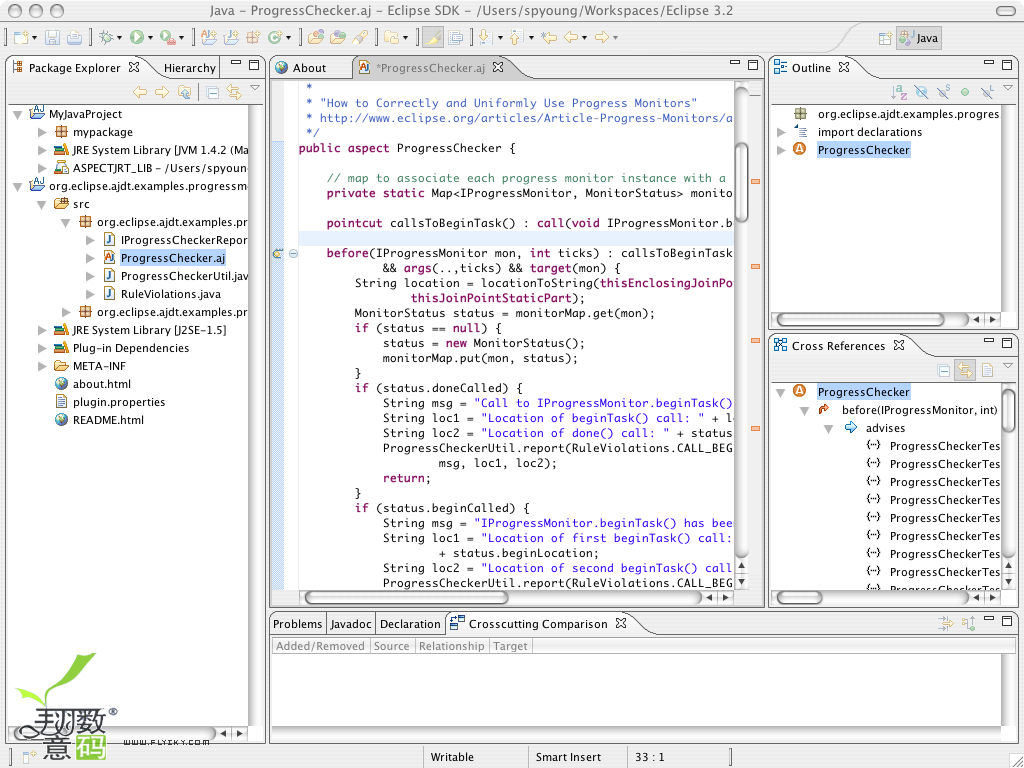Select RuleViolations.java in Package Explorer
The image size is (1024, 768).
[x=170, y=294]
